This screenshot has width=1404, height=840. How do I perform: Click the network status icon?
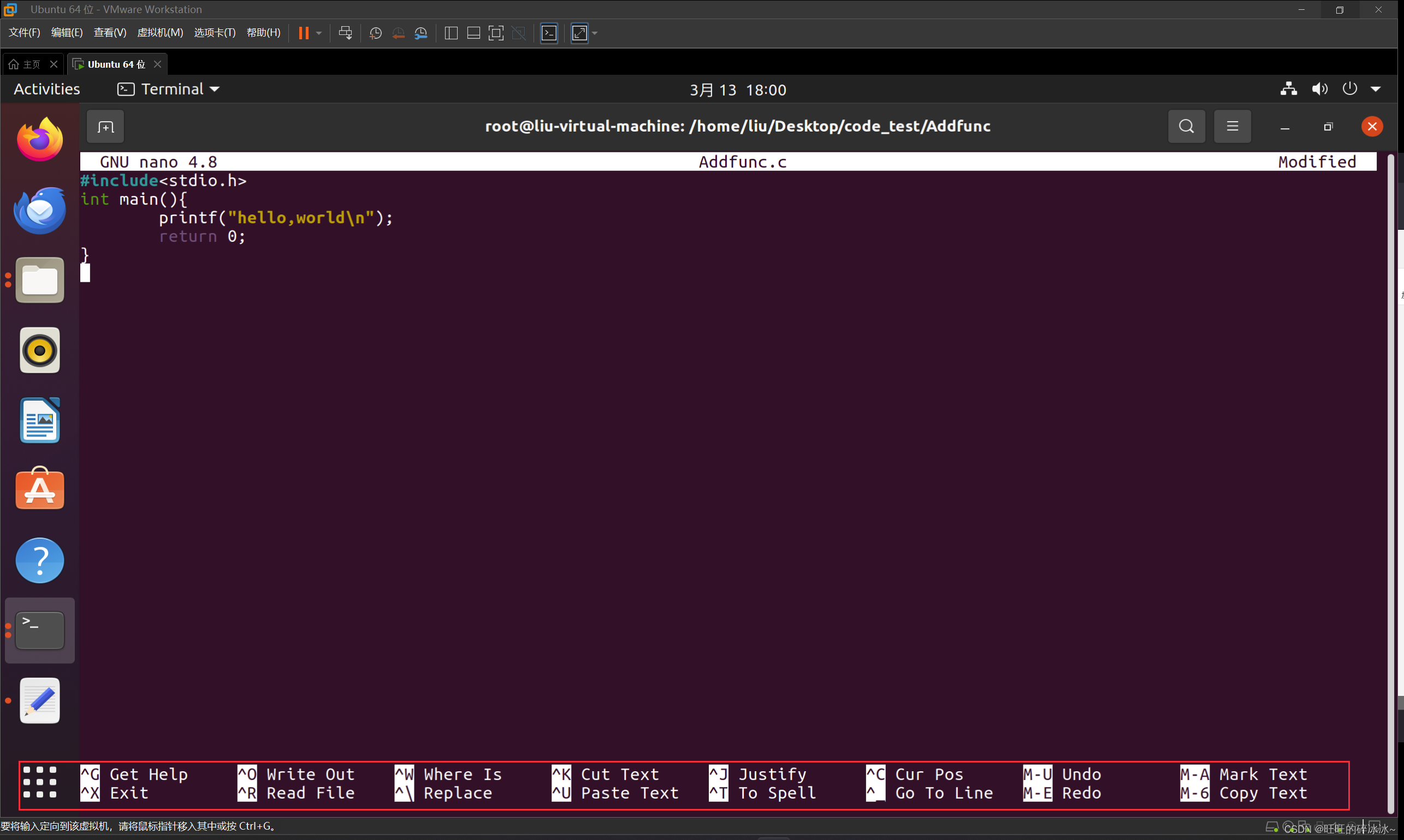point(1288,89)
